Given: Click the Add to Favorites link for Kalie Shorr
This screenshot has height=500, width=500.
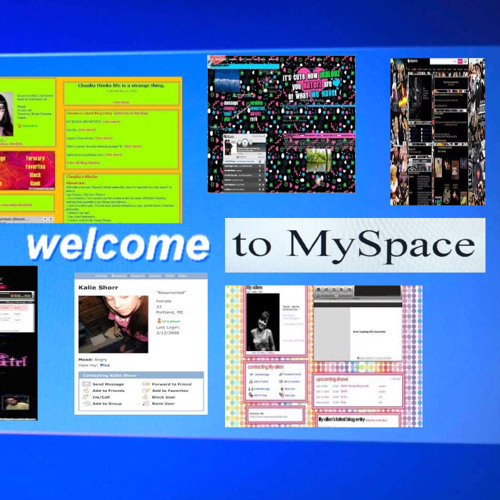Looking at the screenshot, I should pos(170,391).
